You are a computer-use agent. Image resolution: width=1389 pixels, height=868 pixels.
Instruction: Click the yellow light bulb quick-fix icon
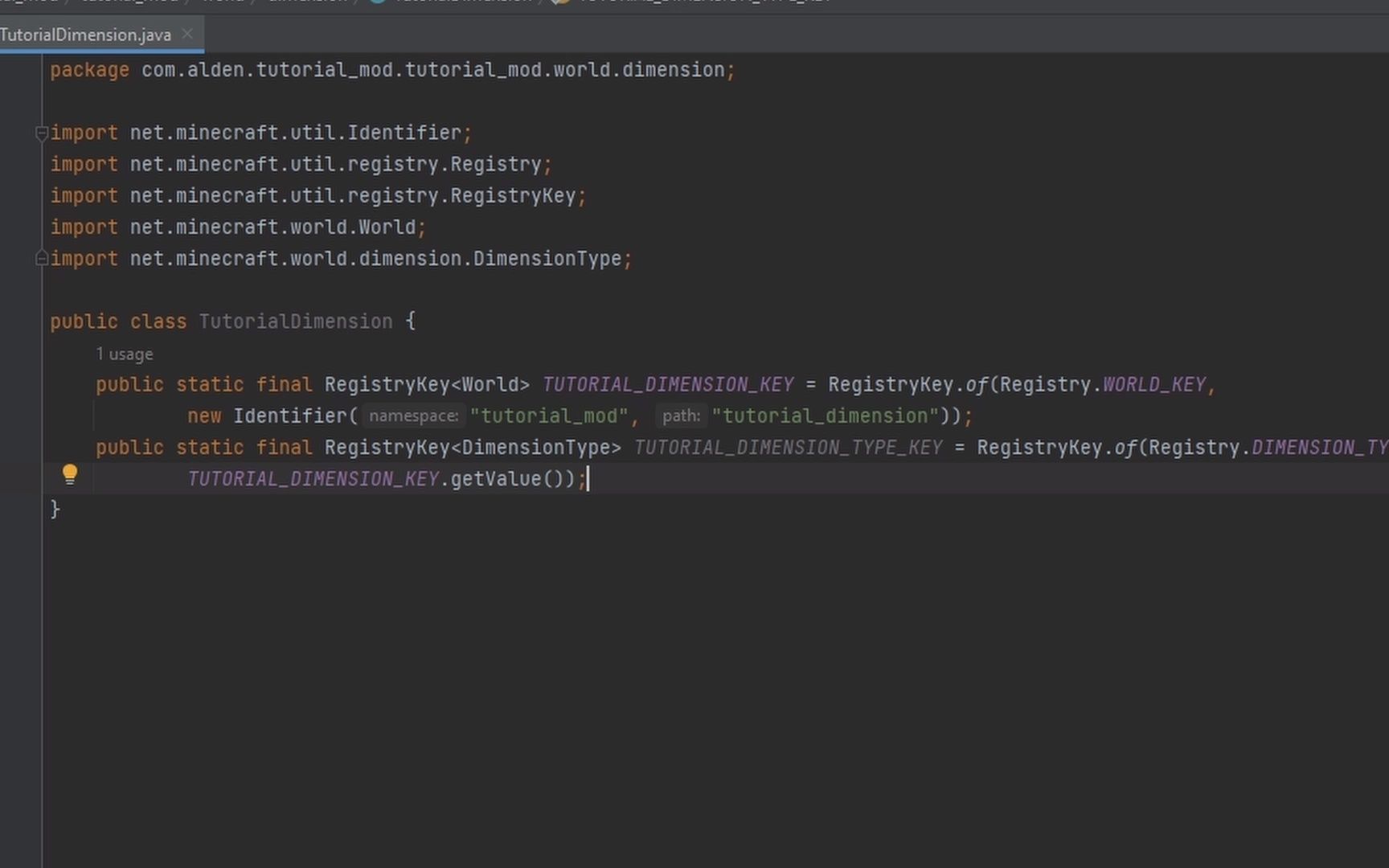tap(70, 475)
